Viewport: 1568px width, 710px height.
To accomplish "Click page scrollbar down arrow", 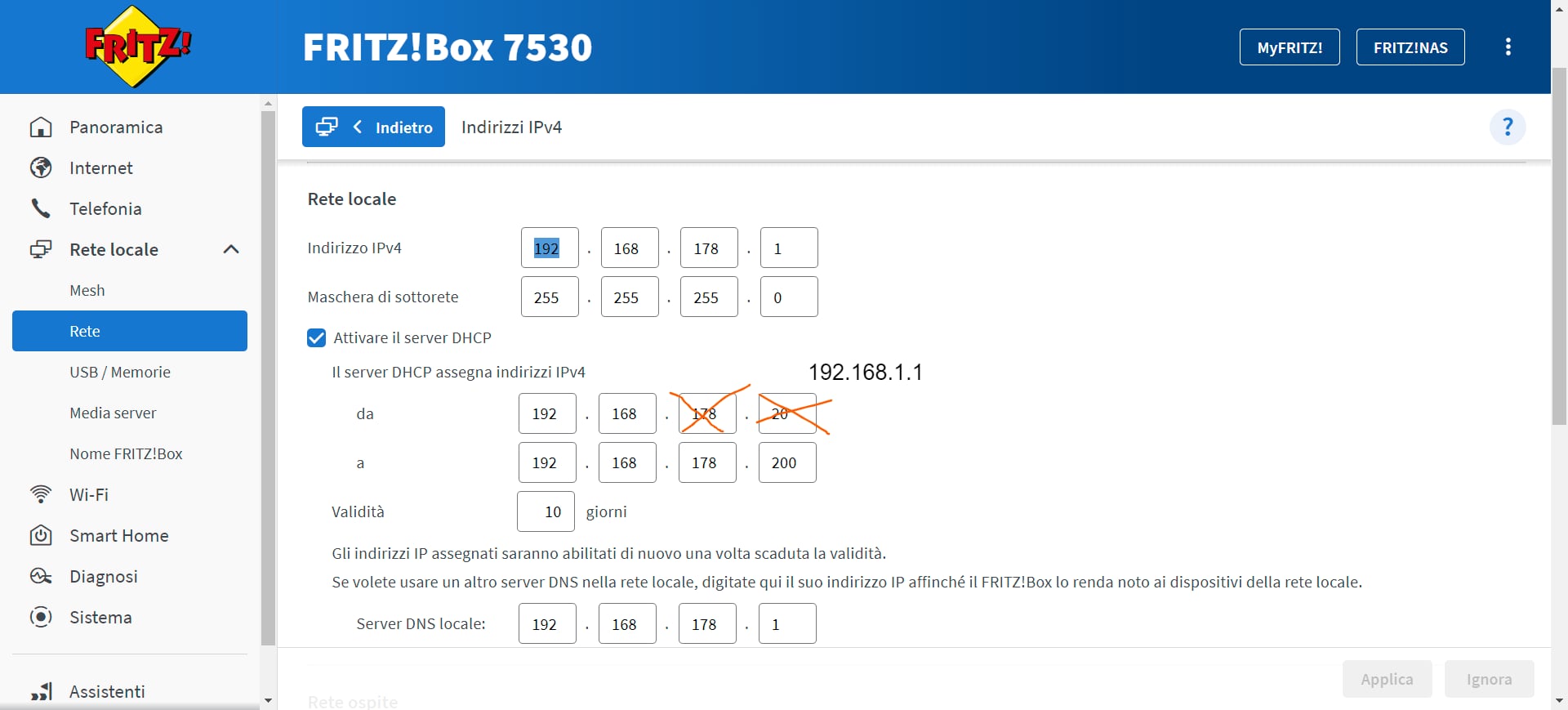I will coord(1559,700).
